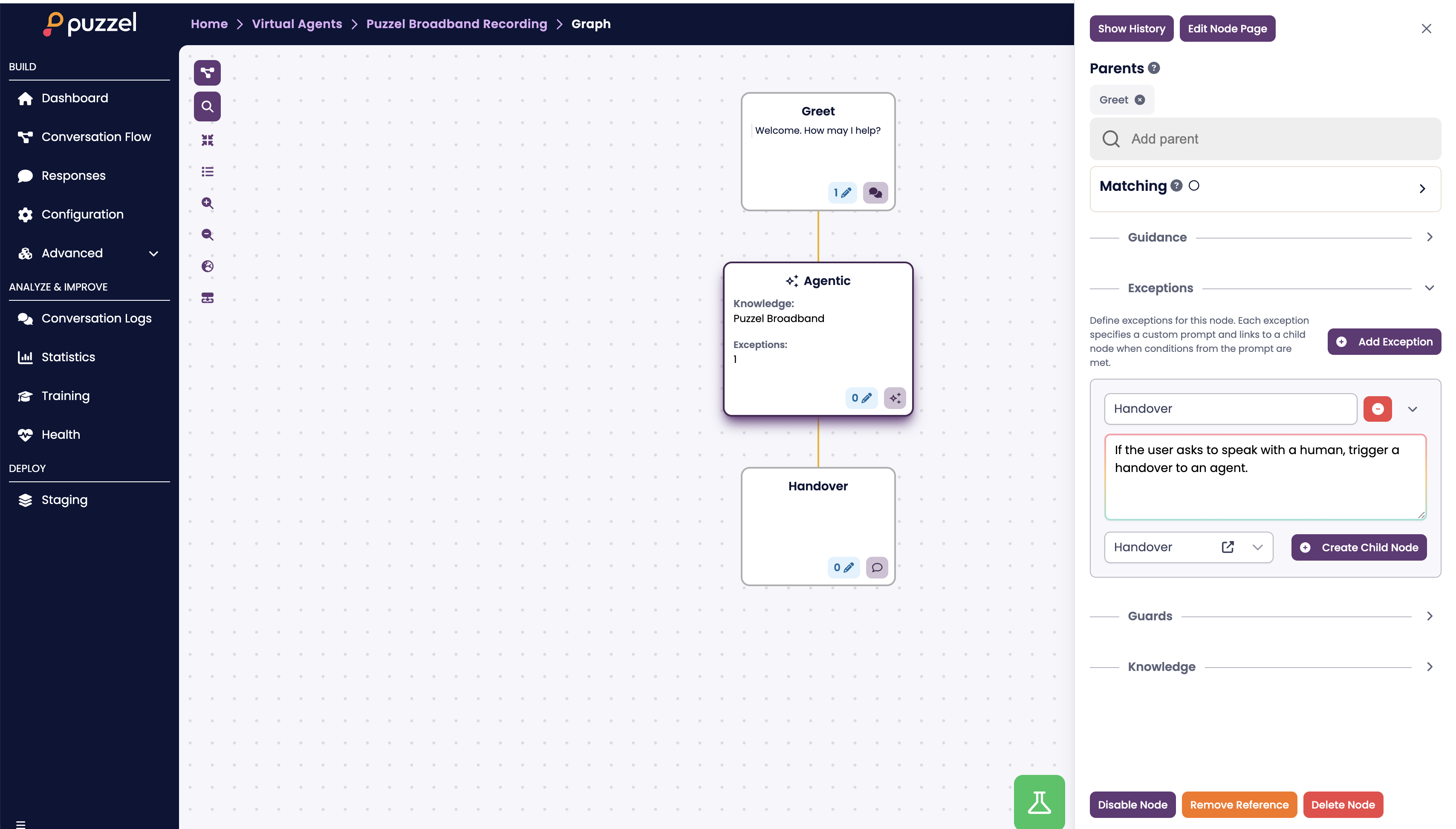Go to Statistics page
The height and width of the screenshot is (829, 1456).
[68, 357]
